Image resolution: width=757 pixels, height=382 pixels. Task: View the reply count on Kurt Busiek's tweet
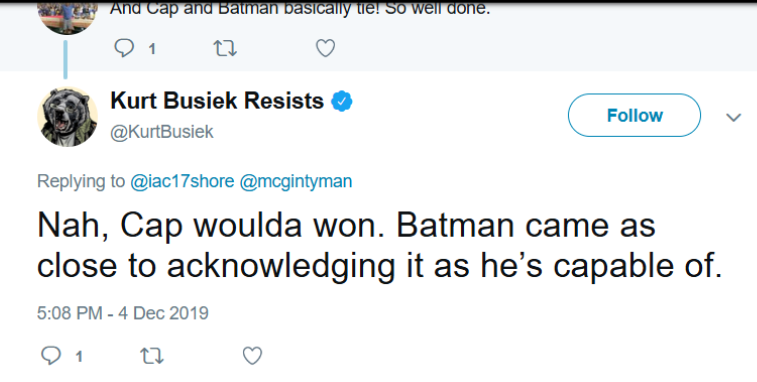(x=79, y=357)
